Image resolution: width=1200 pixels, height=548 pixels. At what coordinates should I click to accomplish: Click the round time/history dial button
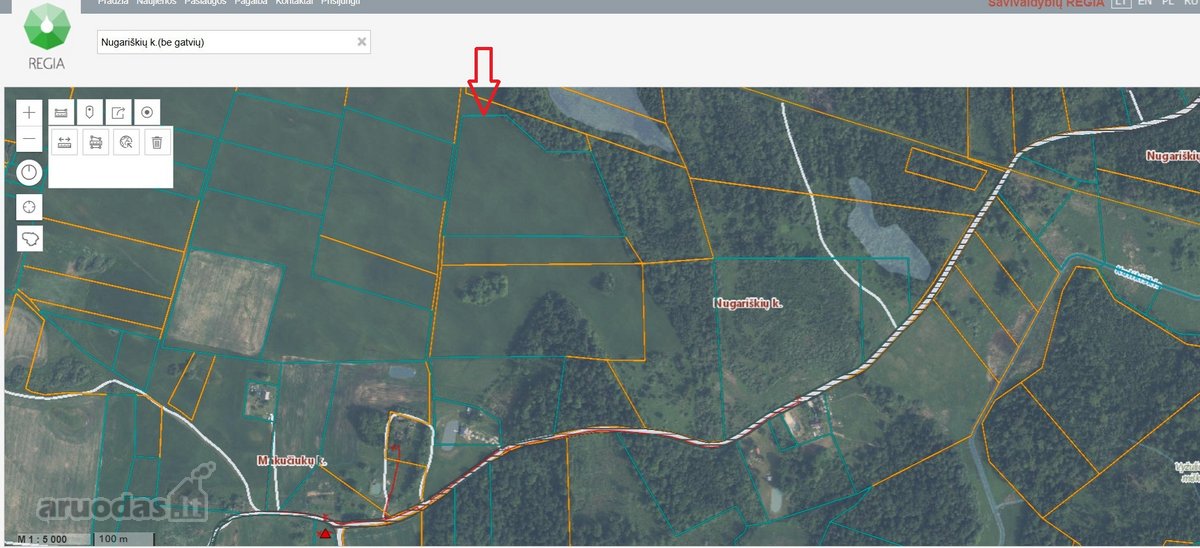click(29, 172)
